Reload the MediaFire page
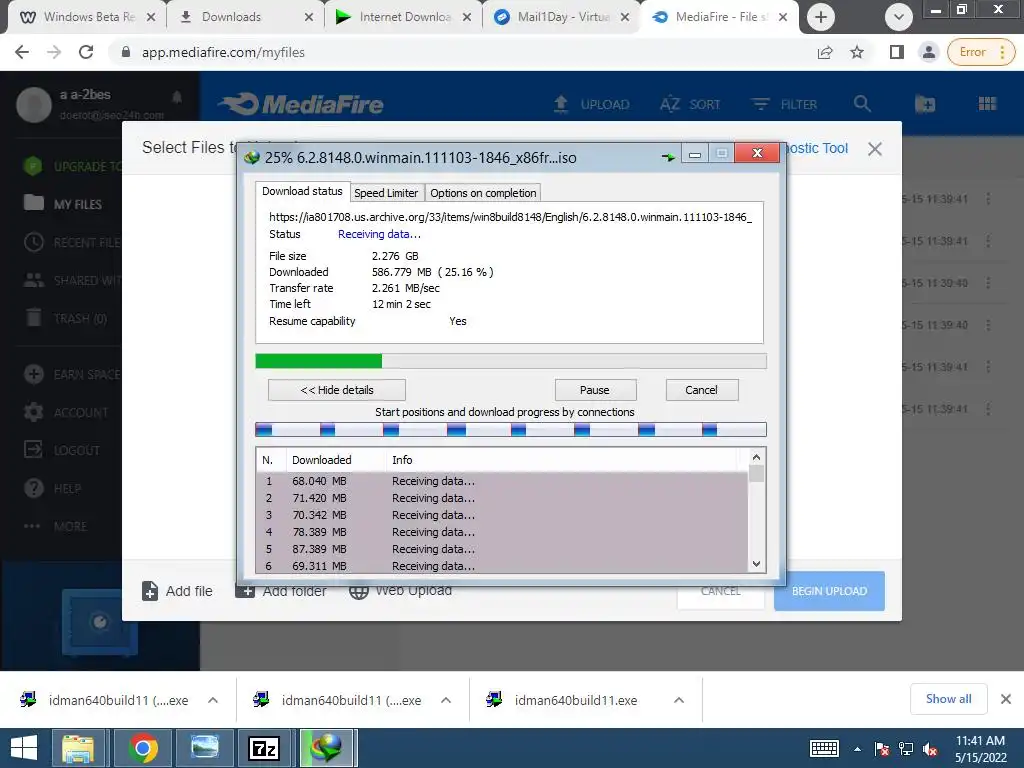Image resolution: width=1024 pixels, height=768 pixels. pos(86,52)
